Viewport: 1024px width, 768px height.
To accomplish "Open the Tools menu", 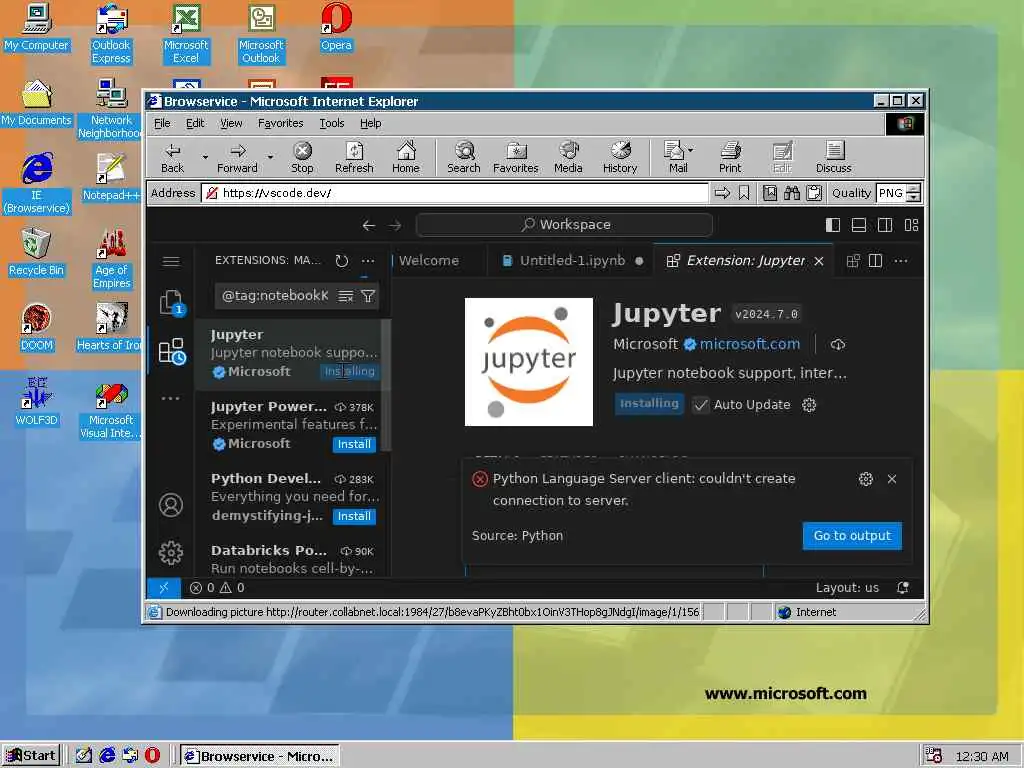I will (x=332, y=123).
